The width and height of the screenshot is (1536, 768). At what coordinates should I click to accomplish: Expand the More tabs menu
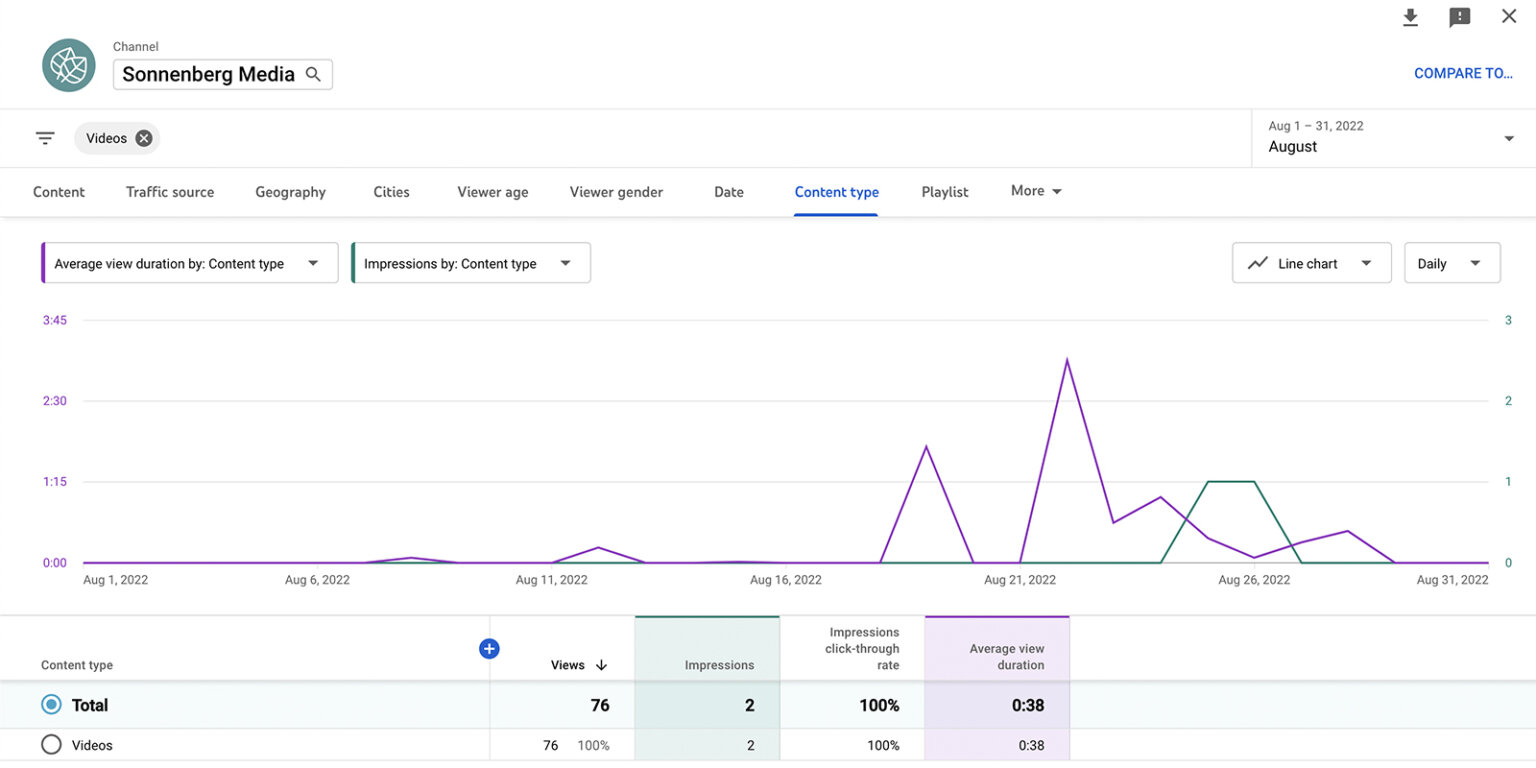(1035, 191)
